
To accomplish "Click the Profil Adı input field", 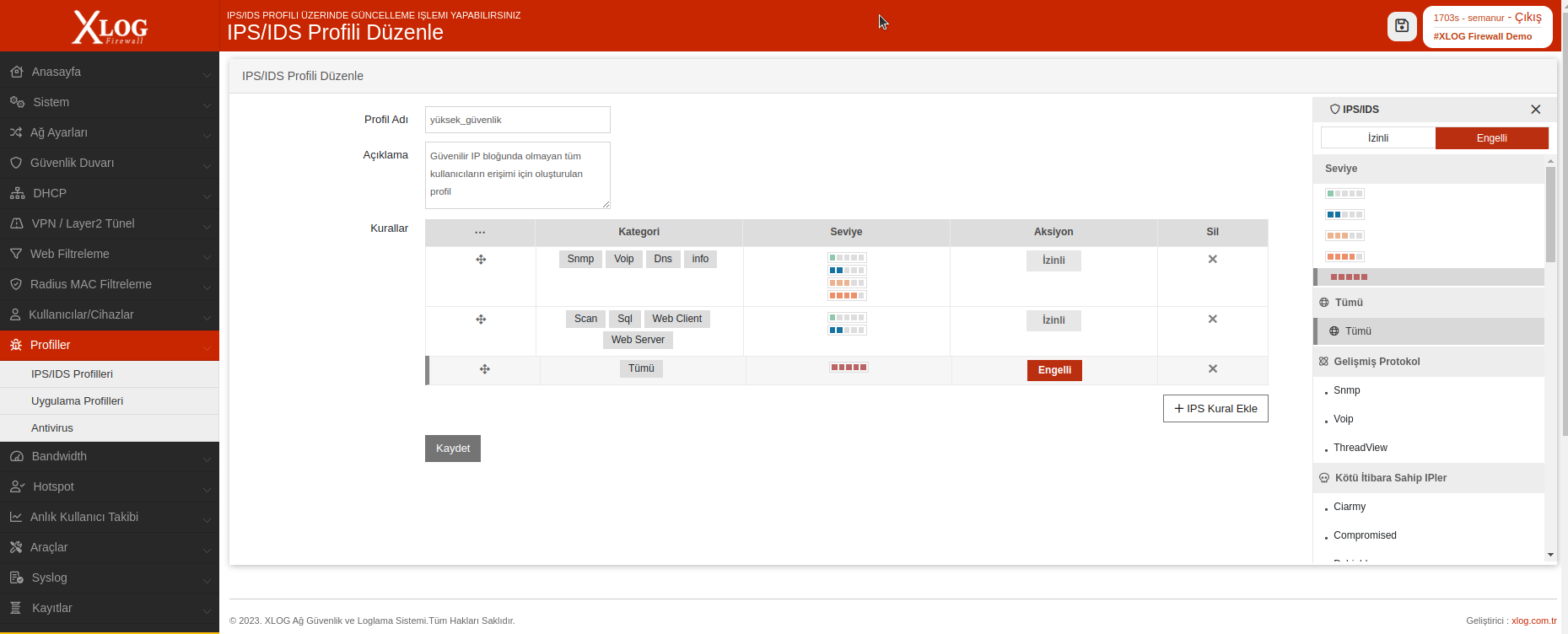I will 518,120.
